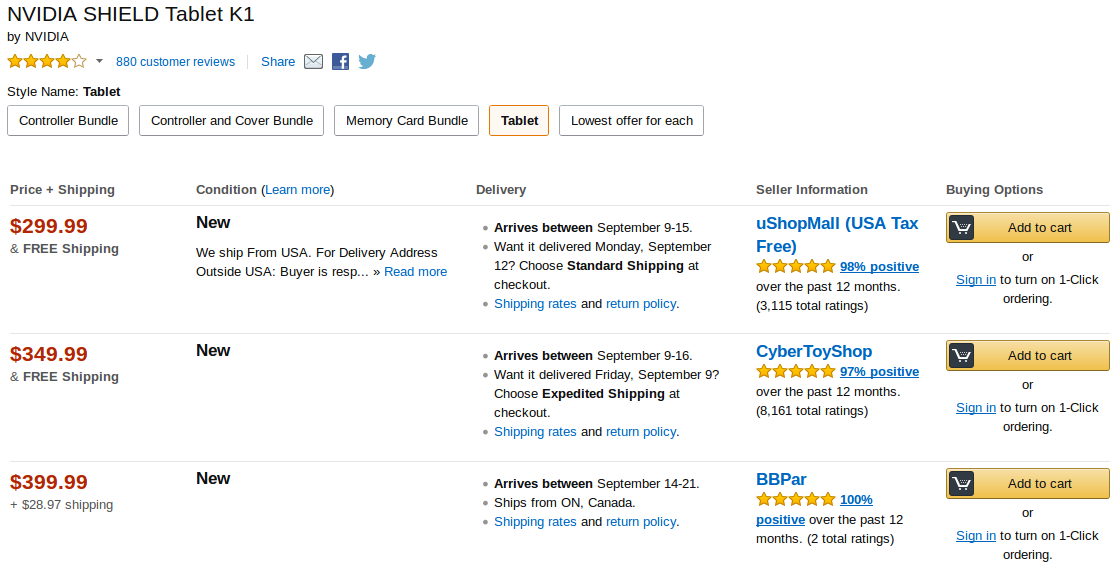Expand the Read more seller condition note
This screenshot has width=1118, height=573.
(416, 272)
